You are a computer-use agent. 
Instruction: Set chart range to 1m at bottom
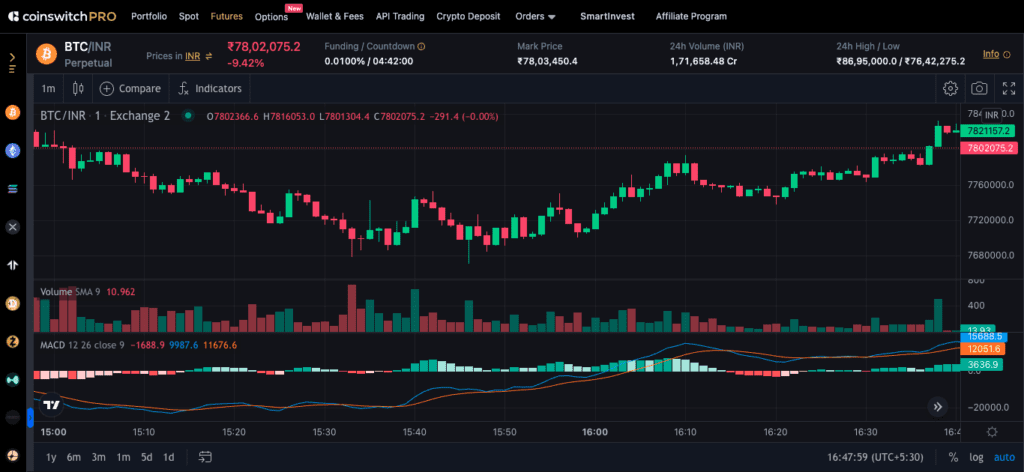click(x=123, y=457)
